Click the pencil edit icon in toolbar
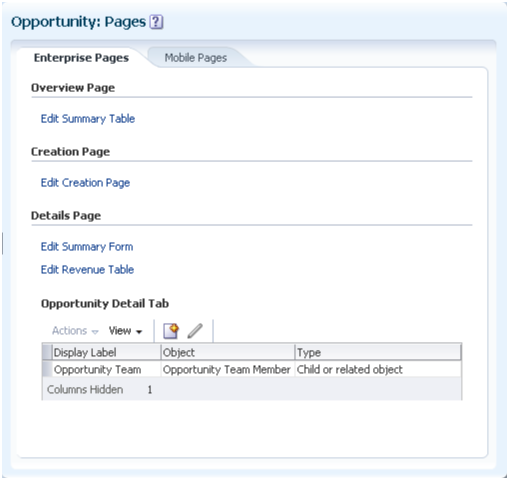509x480 pixels. coord(195,331)
